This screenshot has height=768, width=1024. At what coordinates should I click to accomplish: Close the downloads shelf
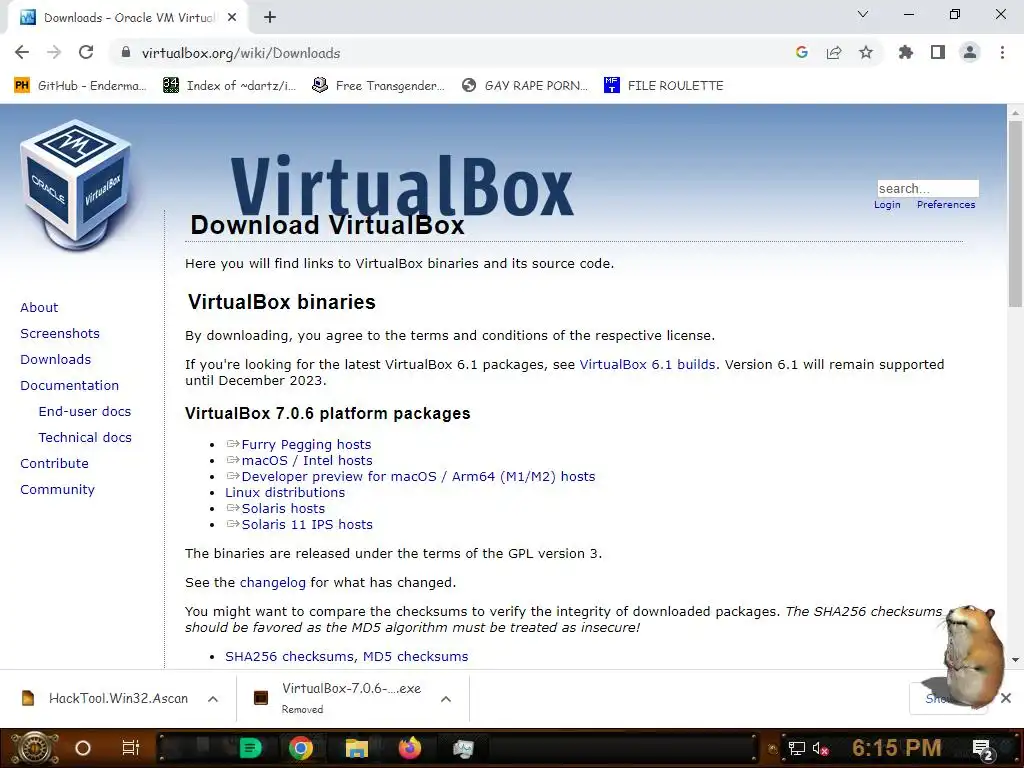point(1006,698)
